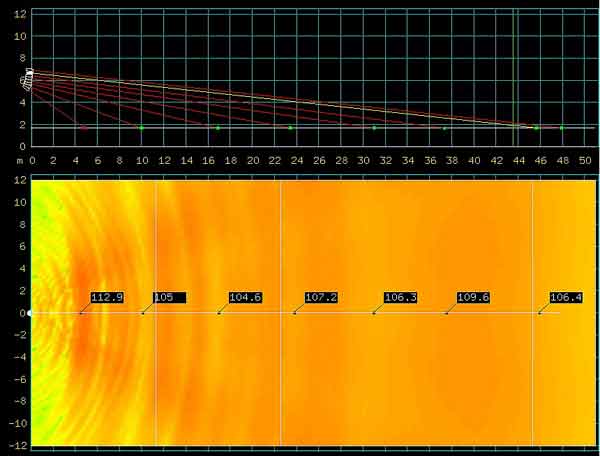The height and width of the screenshot is (456, 600).
Task: Click the 104.6 SPL value label
Action: point(245,297)
